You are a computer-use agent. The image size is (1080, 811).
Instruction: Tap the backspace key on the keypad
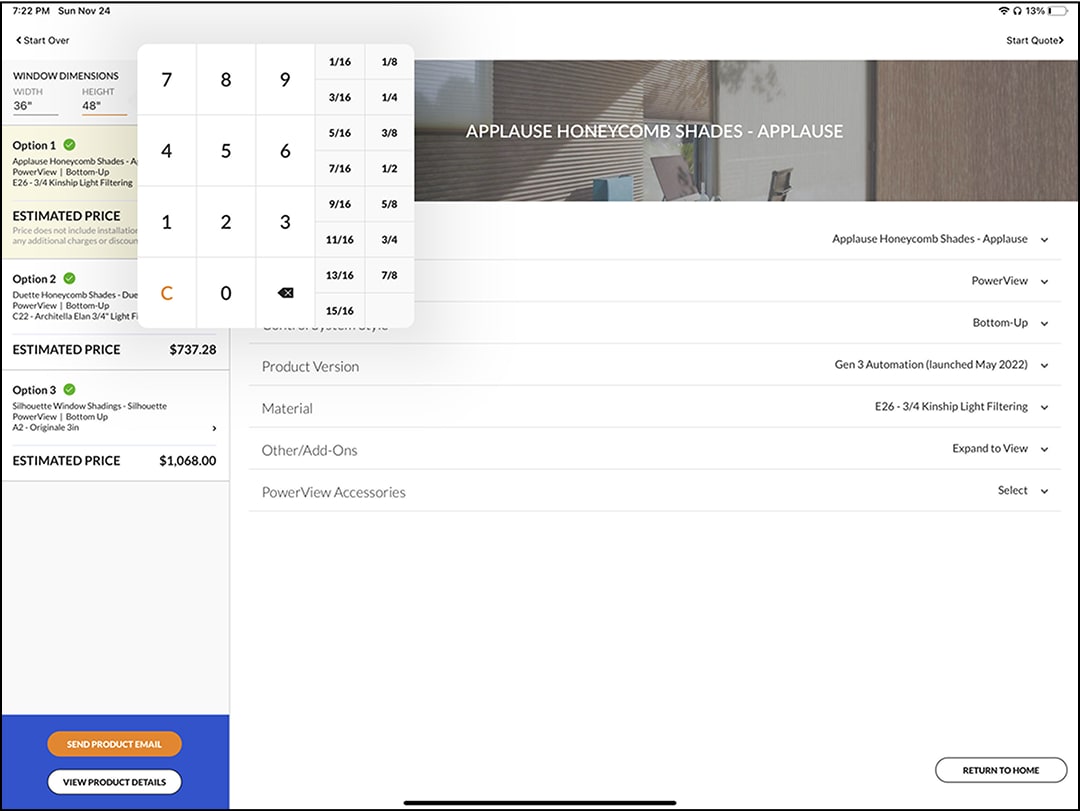pyautogui.click(x=285, y=293)
